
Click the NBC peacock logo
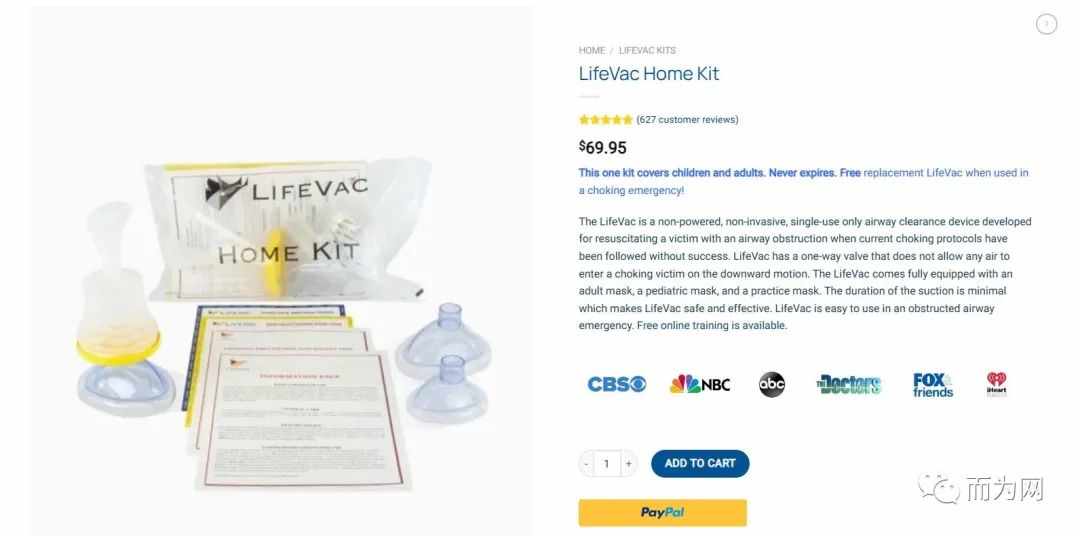[699, 384]
